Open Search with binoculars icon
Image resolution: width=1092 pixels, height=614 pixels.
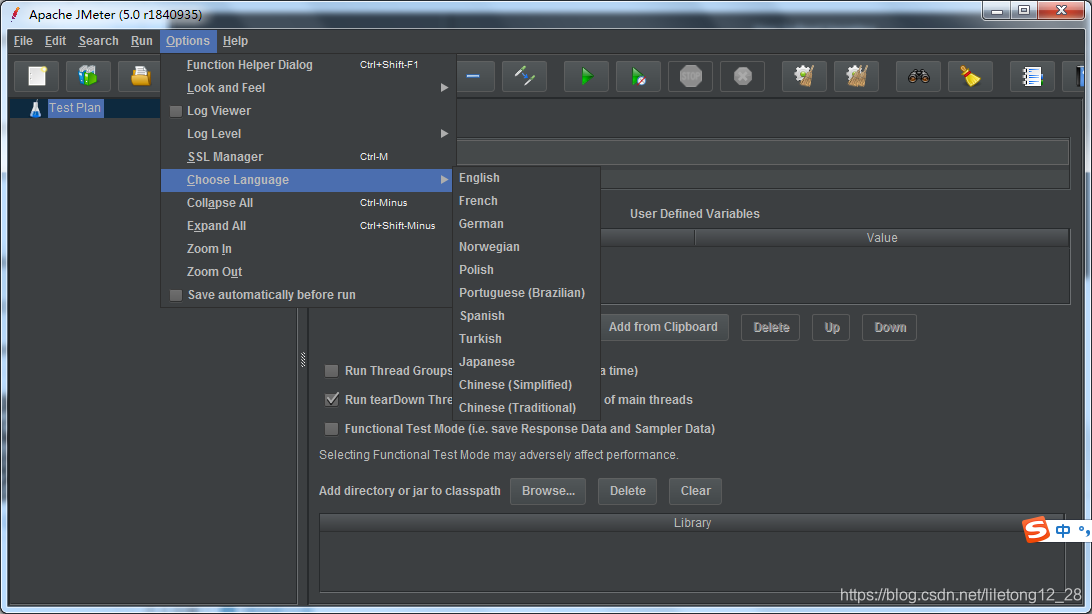[919, 76]
